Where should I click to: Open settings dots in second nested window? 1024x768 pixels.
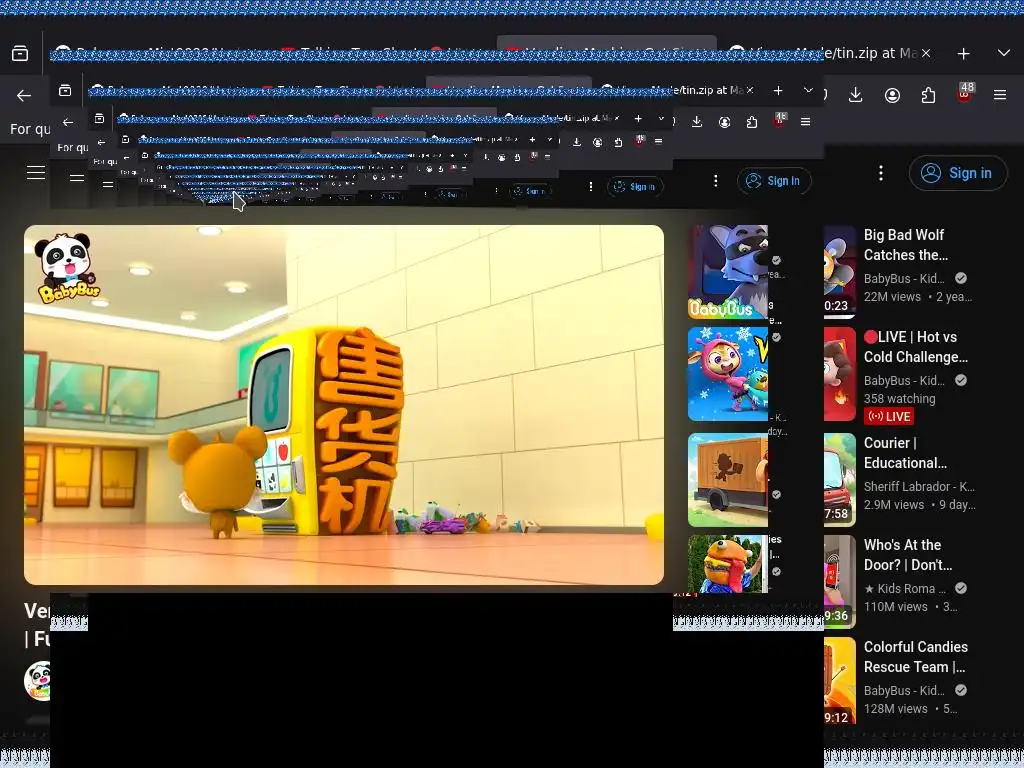(716, 181)
